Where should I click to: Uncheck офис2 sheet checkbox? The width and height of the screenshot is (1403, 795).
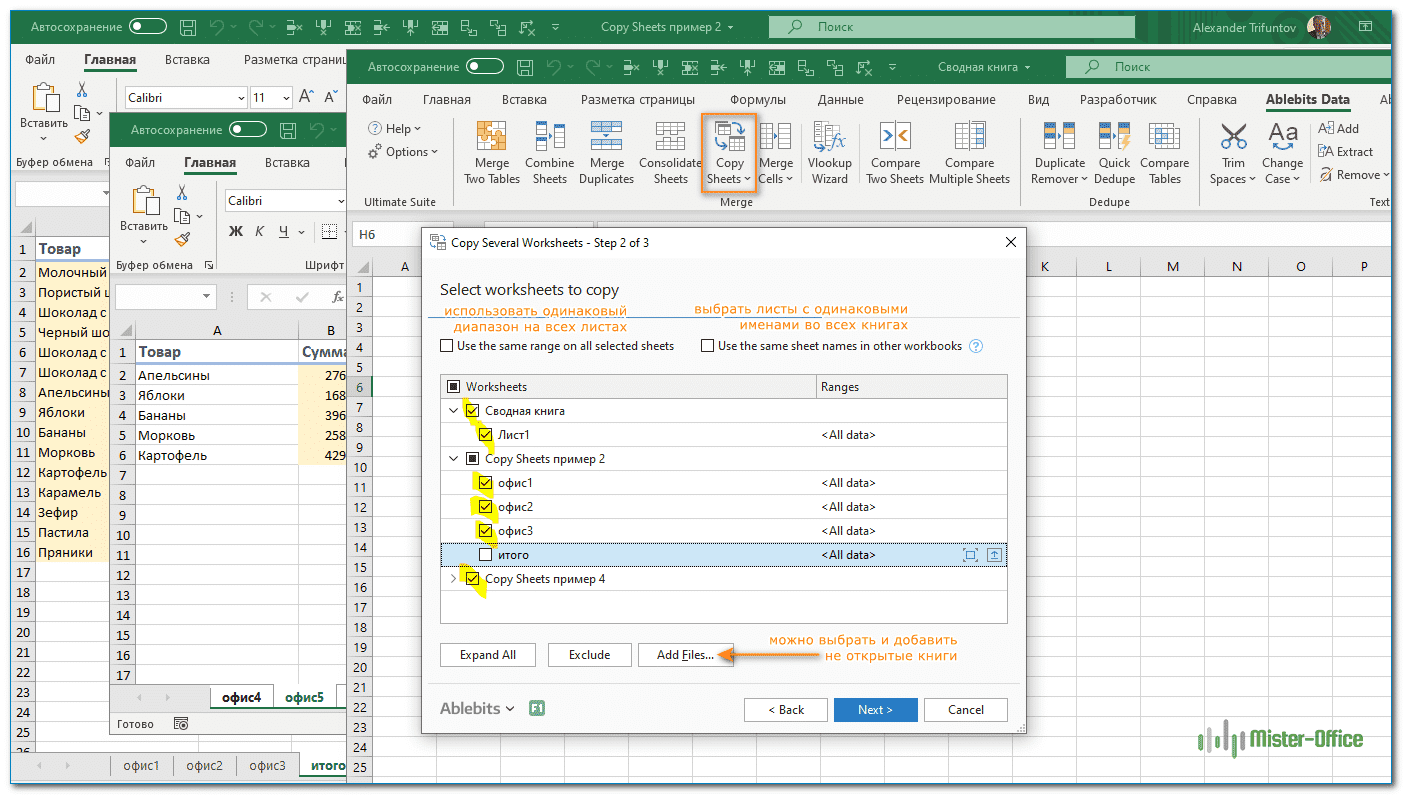point(486,507)
